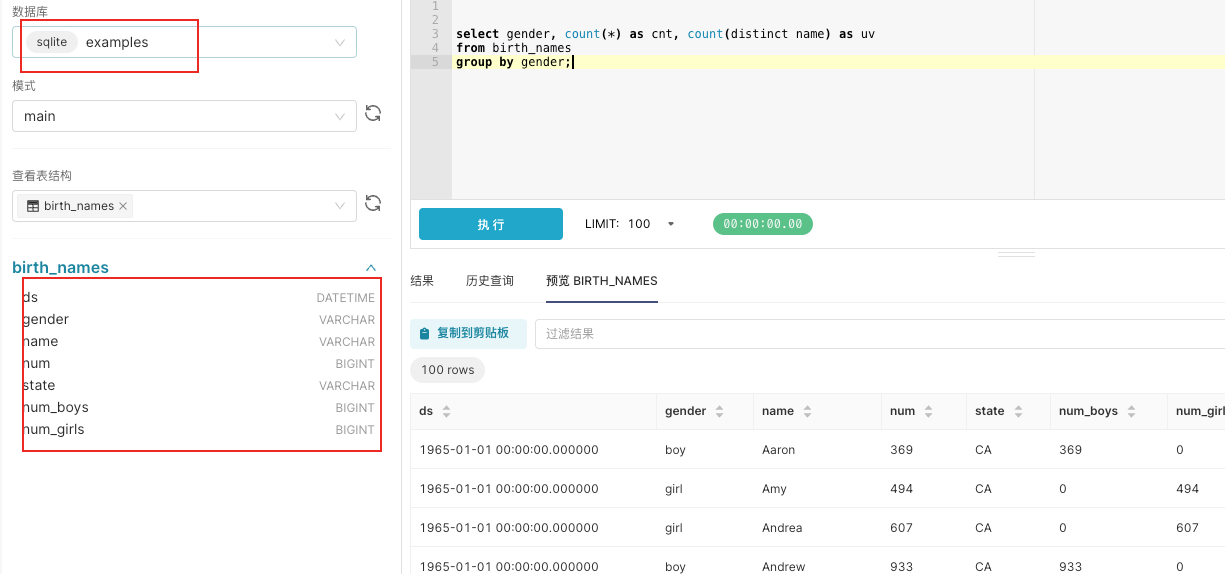Click the 数据库 label
1225x574 pixels.
click(x=29, y=11)
